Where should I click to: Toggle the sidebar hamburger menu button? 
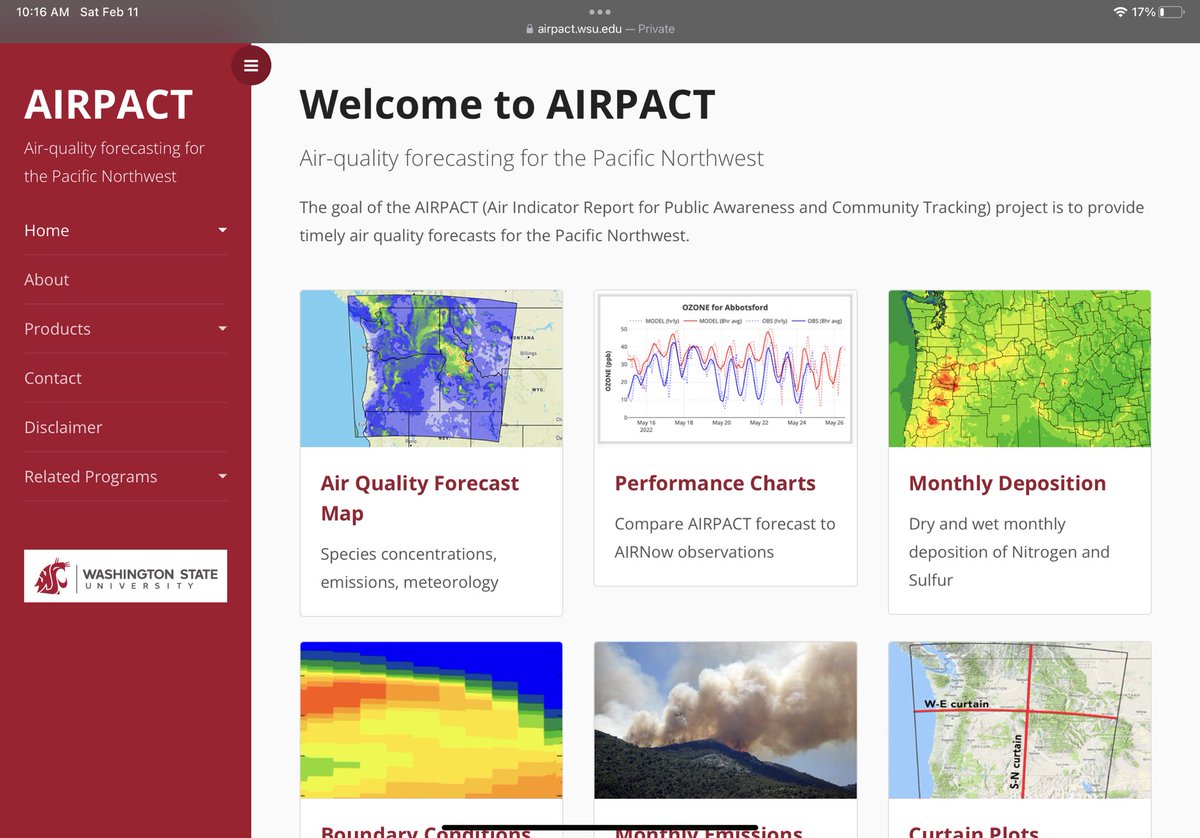251,66
